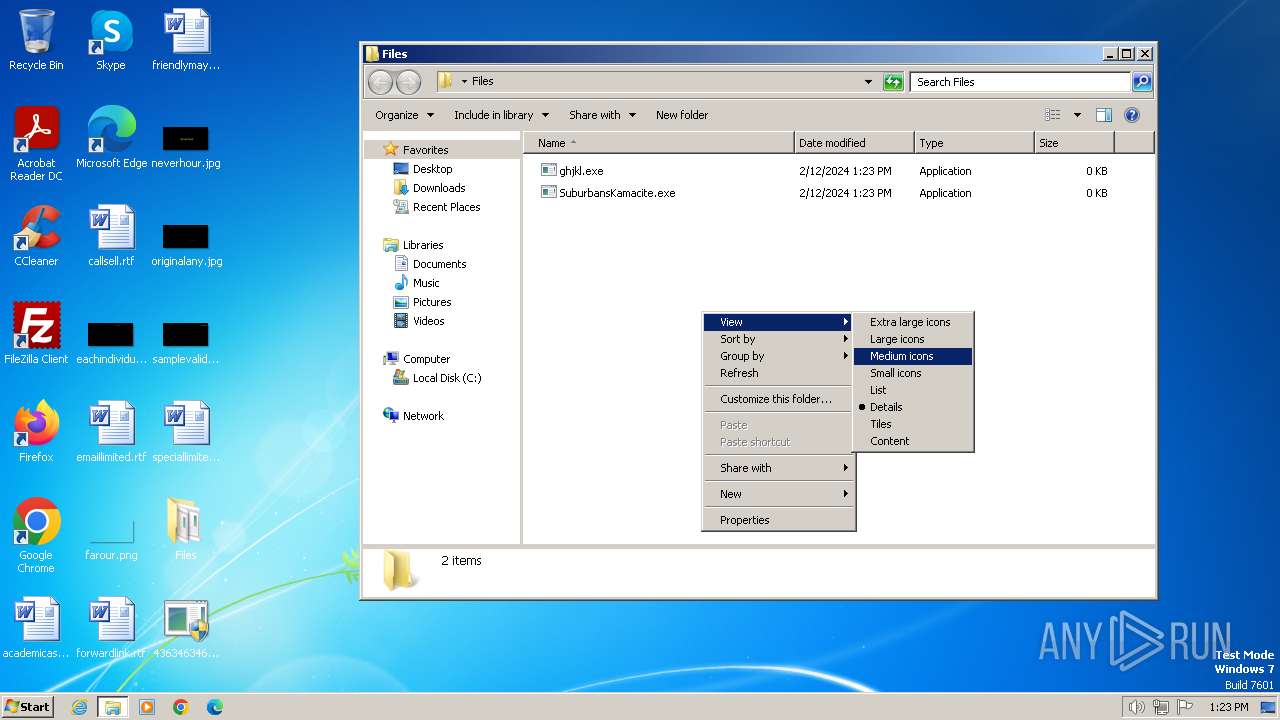
Task: Expand the context menu Share with submenu
Action: coord(778,468)
